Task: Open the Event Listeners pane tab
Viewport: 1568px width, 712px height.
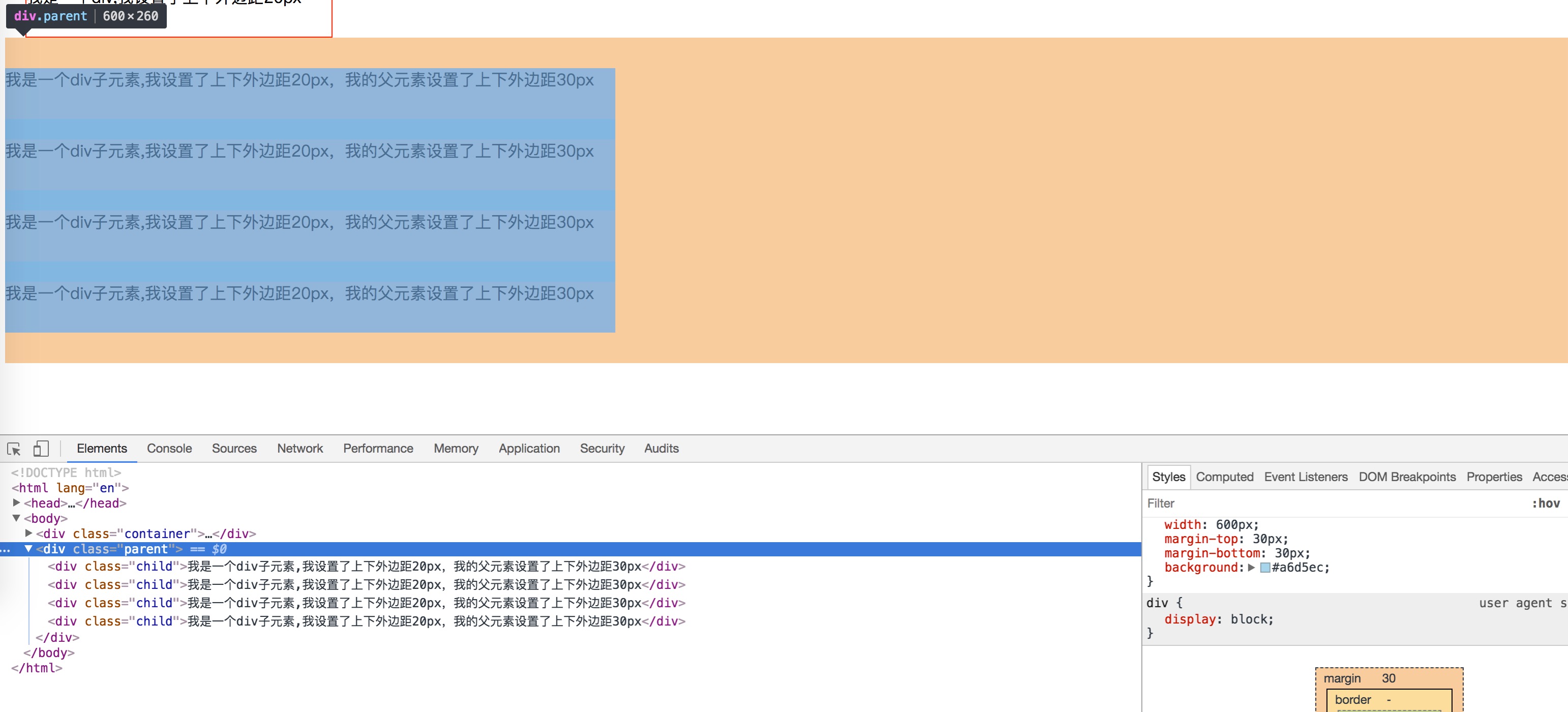Action: pyautogui.click(x=1306, y=477)
